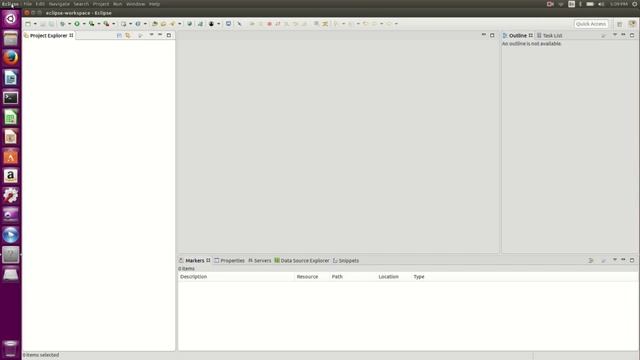This screenshot has height=360, width=640.
Task: Click "An outline is not available." text
Action: 531,44
